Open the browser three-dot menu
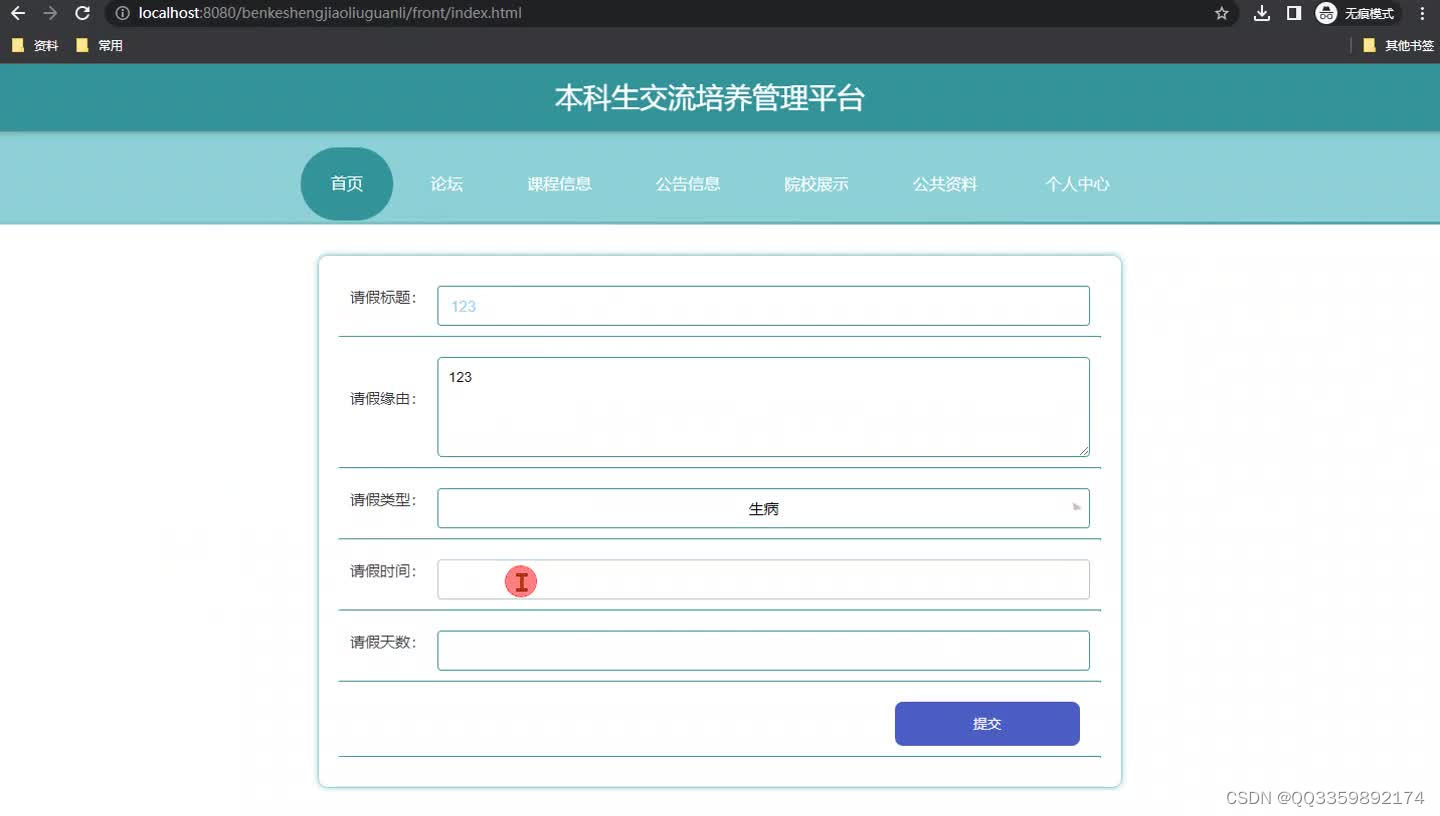 click(1422, 13)
